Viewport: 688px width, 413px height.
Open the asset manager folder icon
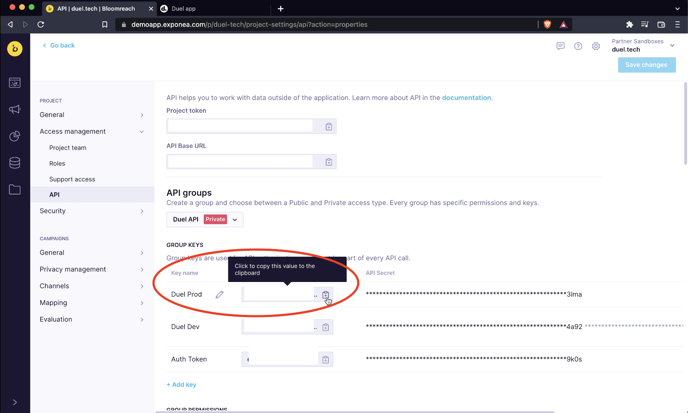[15, 190]
